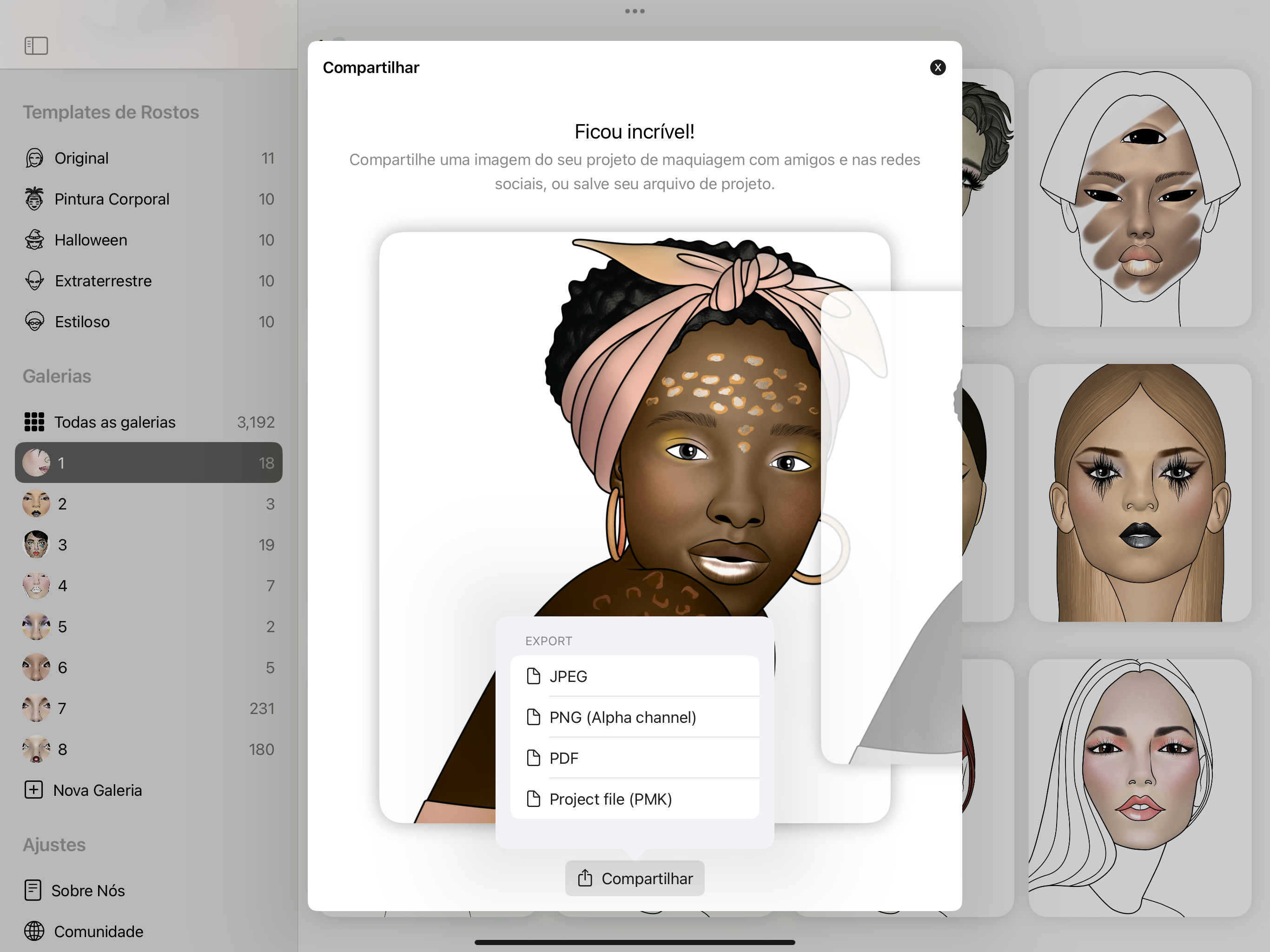Screen dimensions: 1270x952
Task: Click the "3,192" gallery count
Action: pos(256,422)
